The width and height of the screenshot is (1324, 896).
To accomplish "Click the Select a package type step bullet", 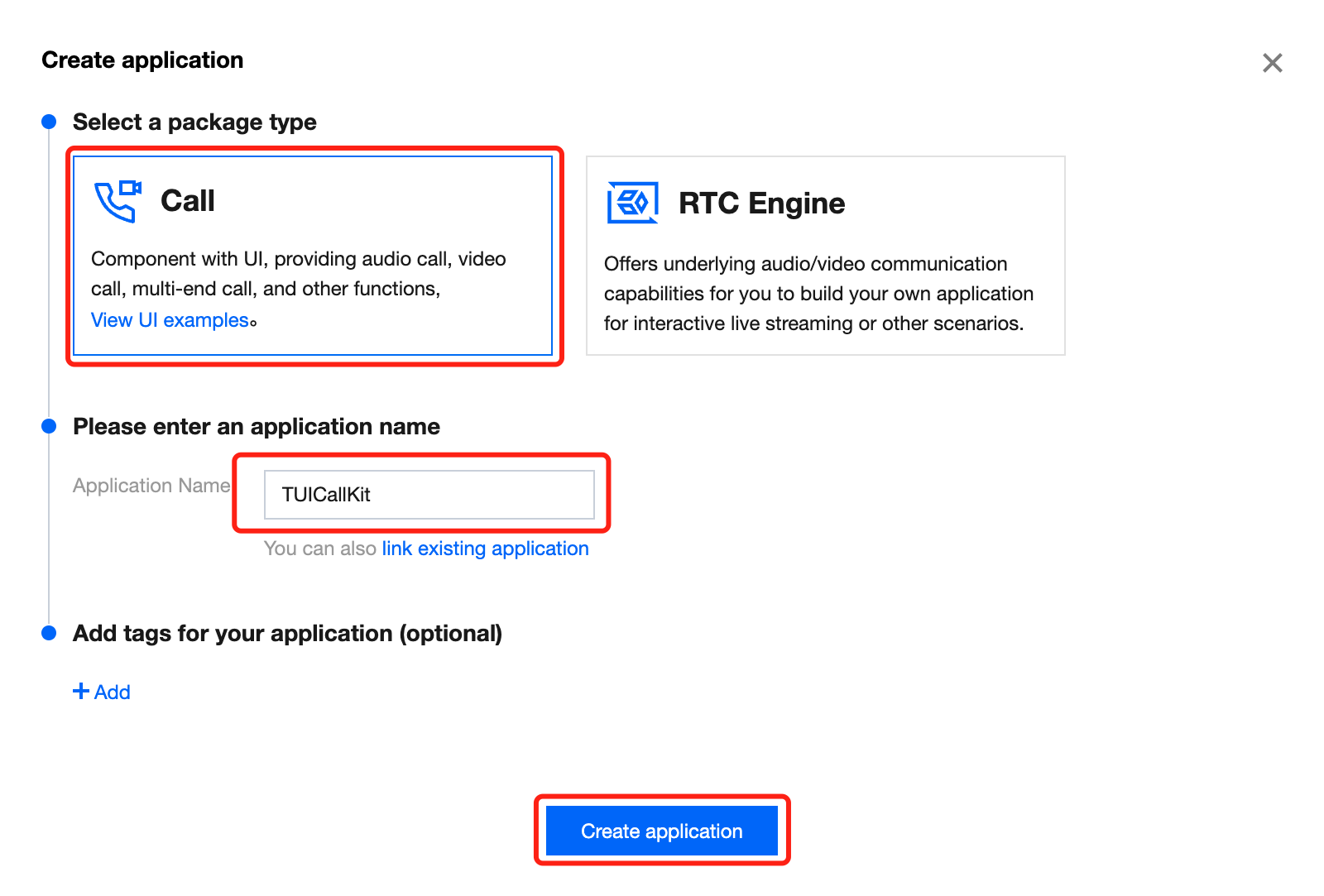I will (49, 122).
